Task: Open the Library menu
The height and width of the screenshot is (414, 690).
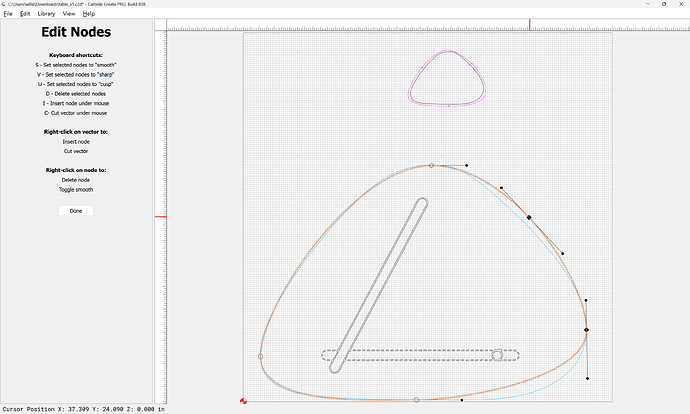Action: [x=46, y=14]
